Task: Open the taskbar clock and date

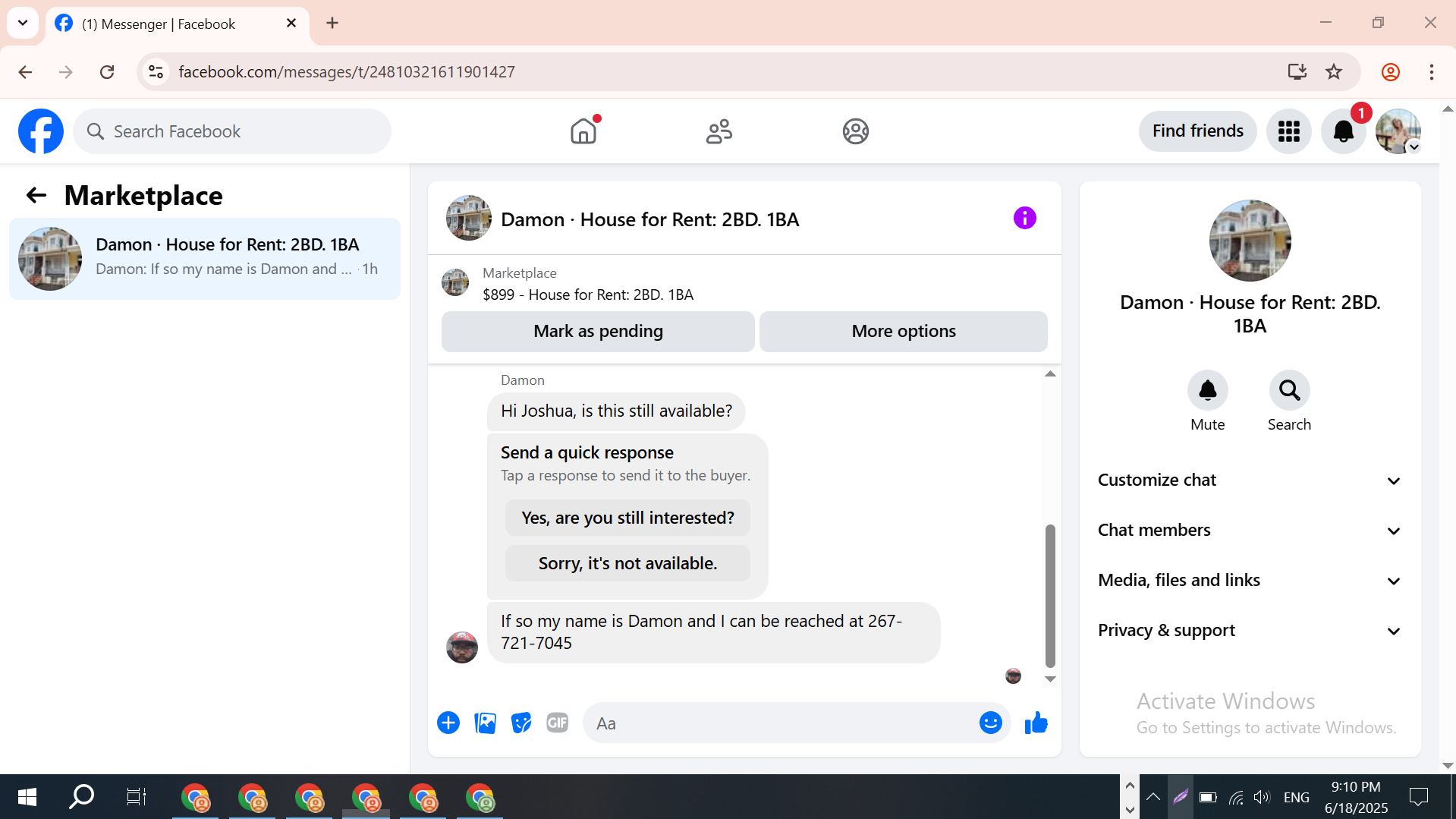Action: point(1356,797)
